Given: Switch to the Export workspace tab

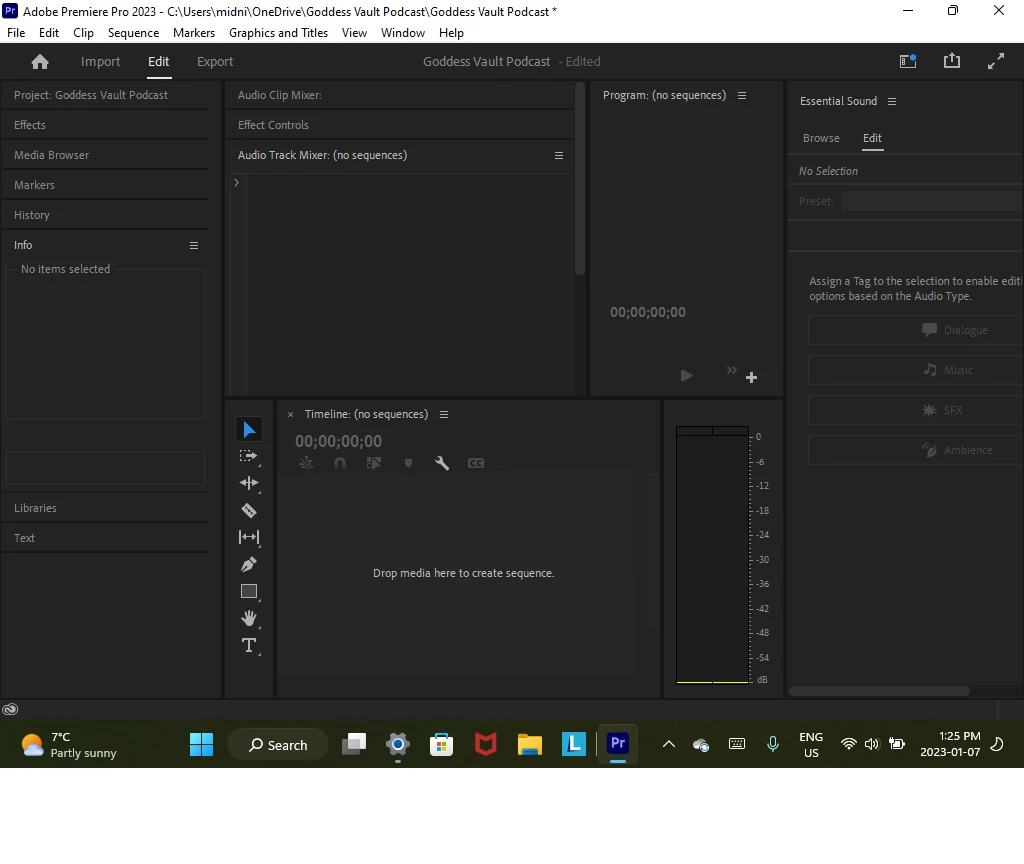Looking at the screenshot, I should tap(215, 61).
